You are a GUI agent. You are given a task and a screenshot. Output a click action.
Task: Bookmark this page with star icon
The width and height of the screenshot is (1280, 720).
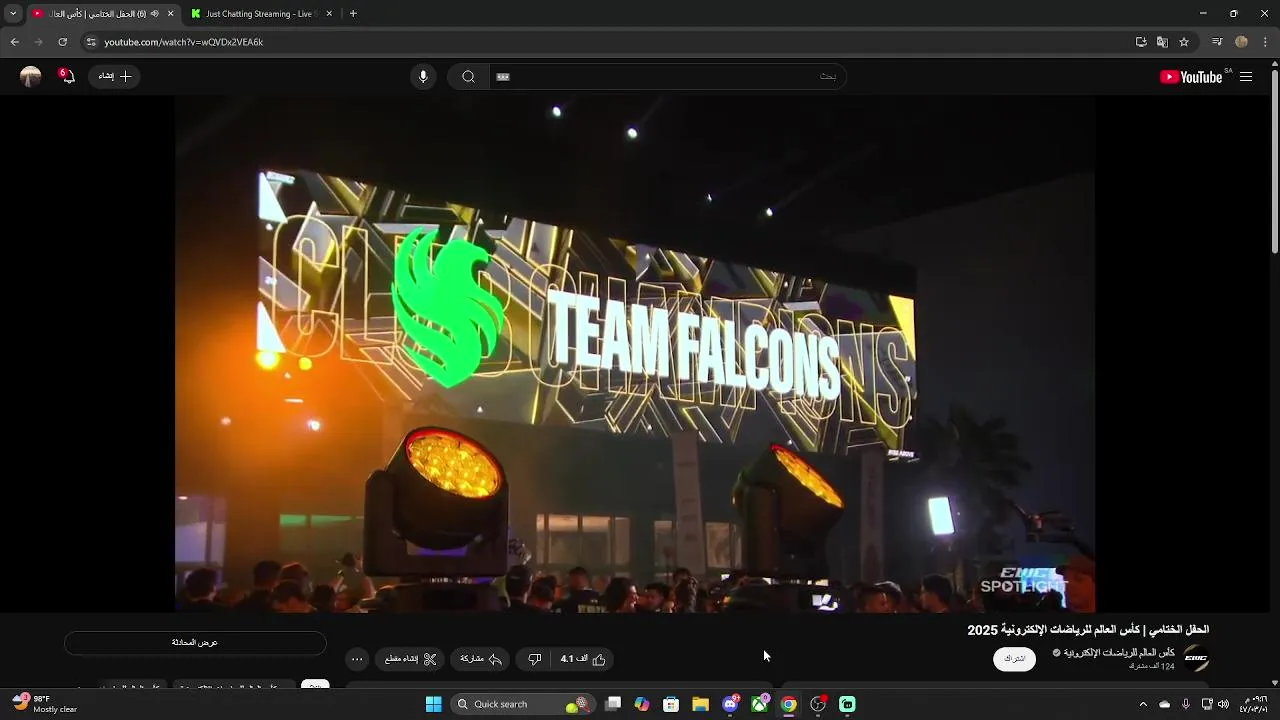coord(1184,42)
